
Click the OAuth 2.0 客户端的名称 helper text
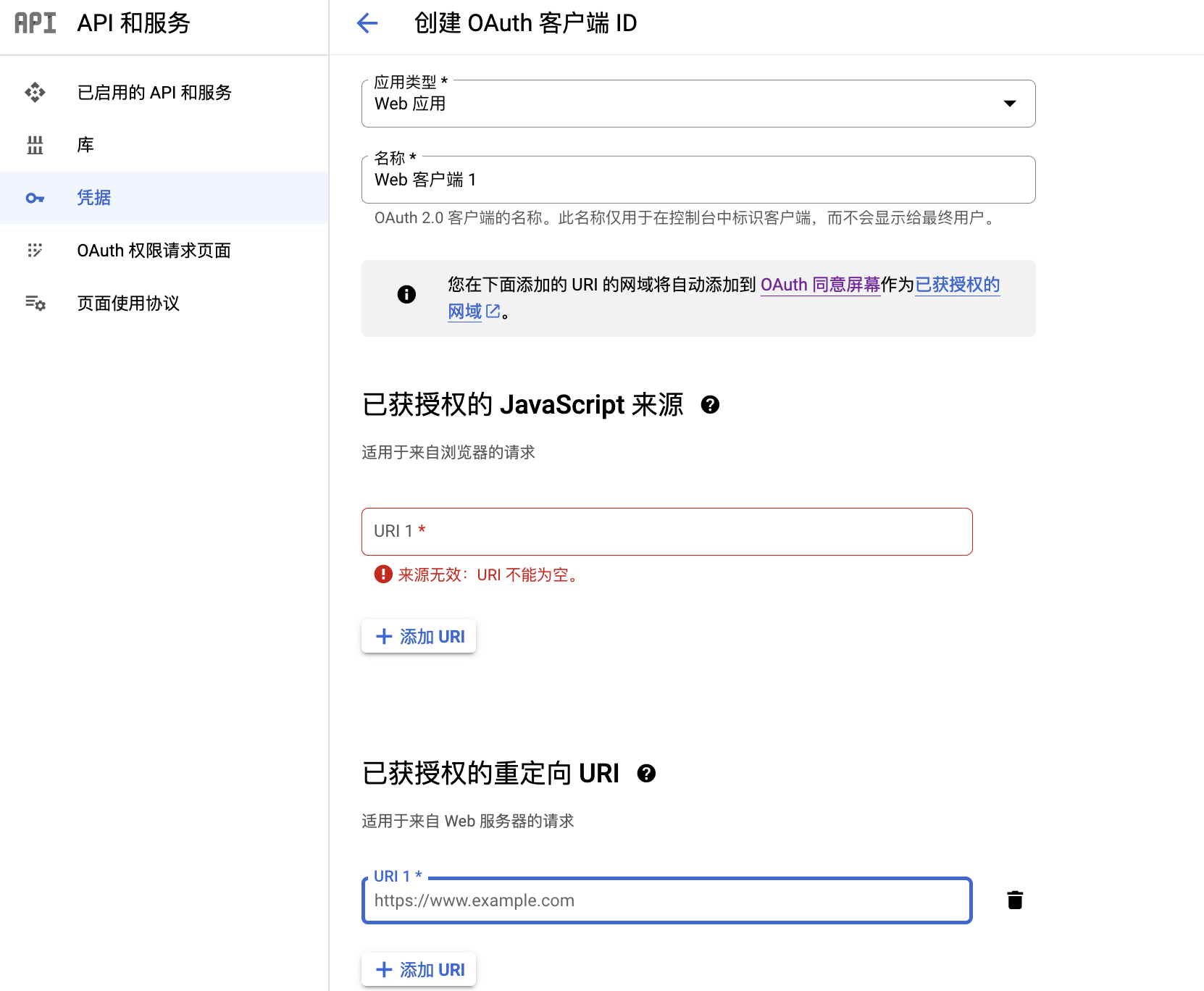[687, 218]
